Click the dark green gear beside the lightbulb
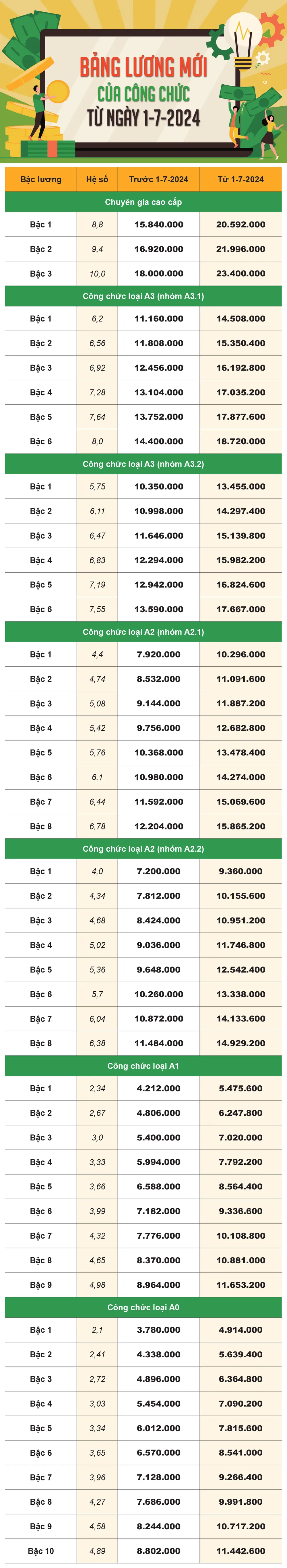 (x=218, y=43)
